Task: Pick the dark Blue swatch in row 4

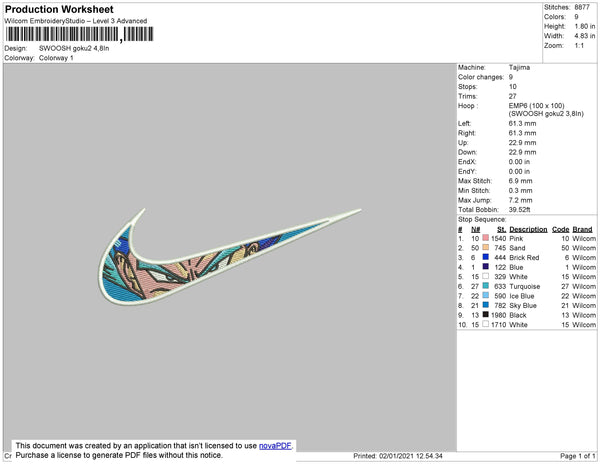Action: pos(486,267)
